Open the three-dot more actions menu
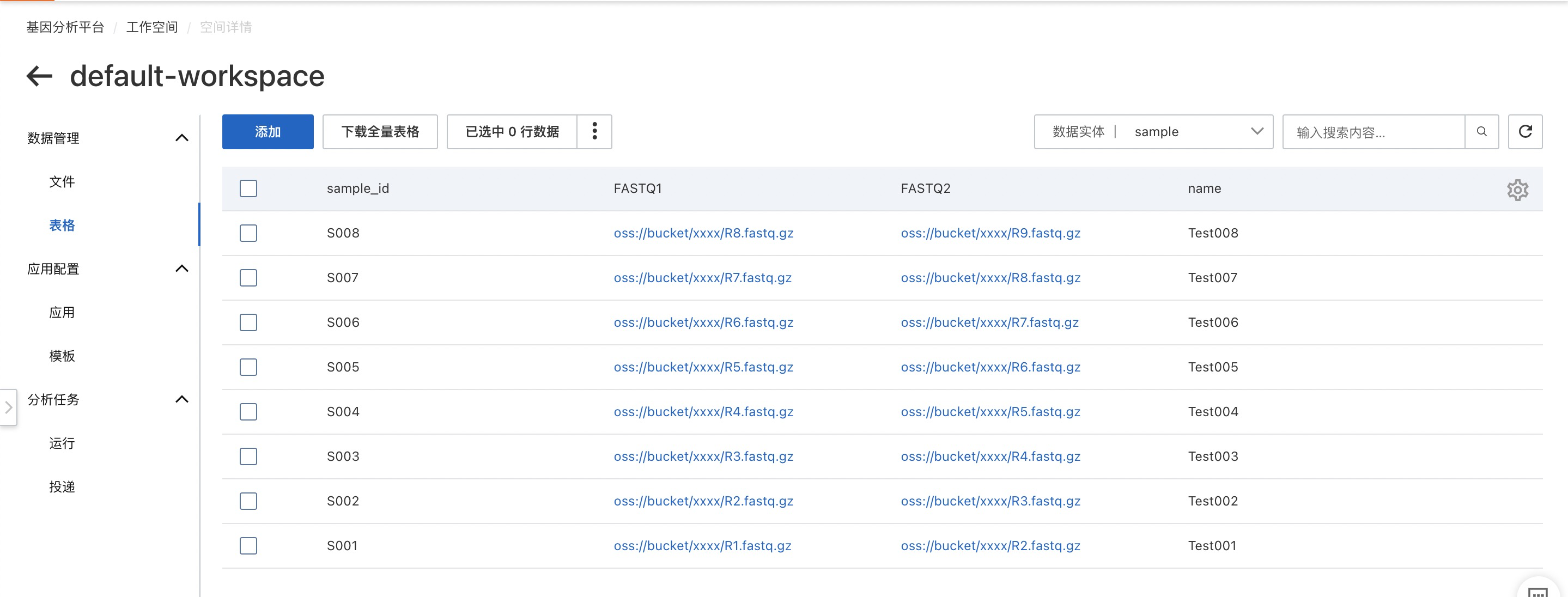1568x597 pixels. (x=594, y=131)
